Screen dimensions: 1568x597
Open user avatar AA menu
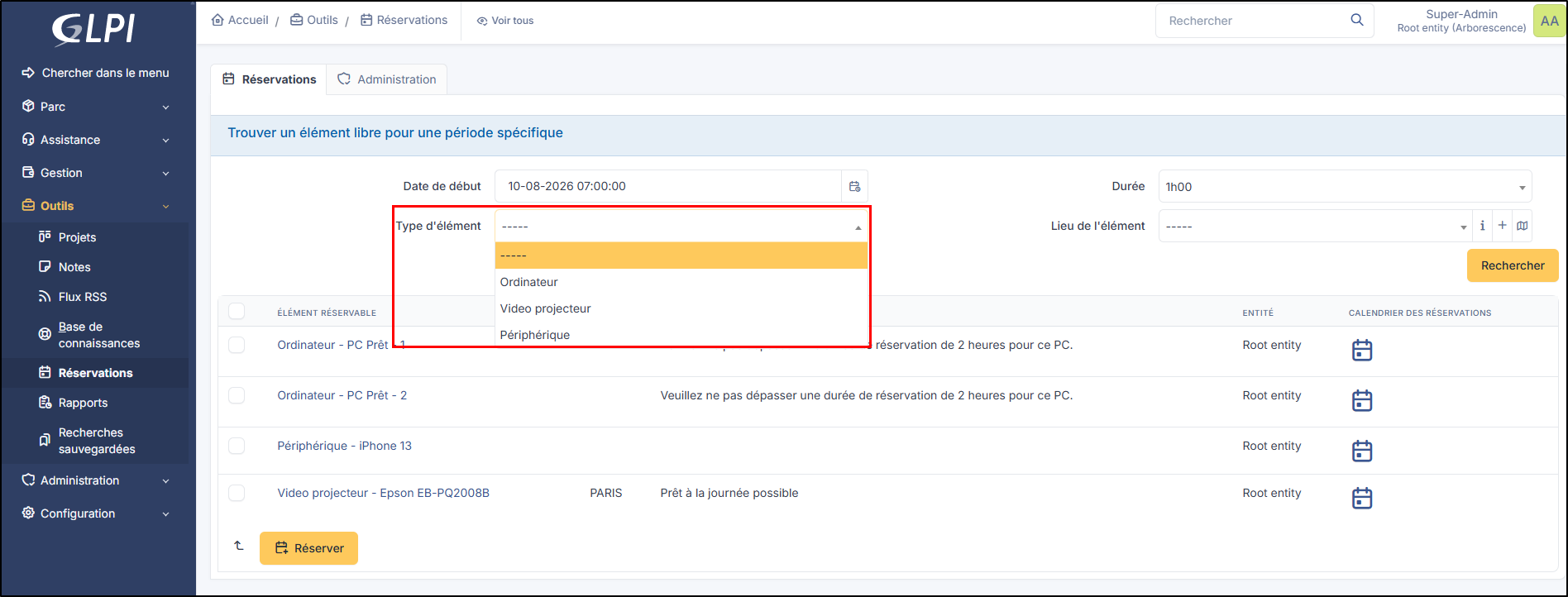[x=1549, y=21]
